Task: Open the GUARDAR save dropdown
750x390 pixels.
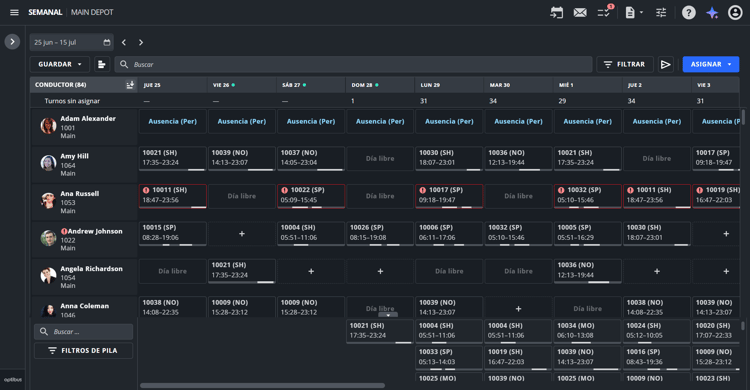Action: coord(60,64)
